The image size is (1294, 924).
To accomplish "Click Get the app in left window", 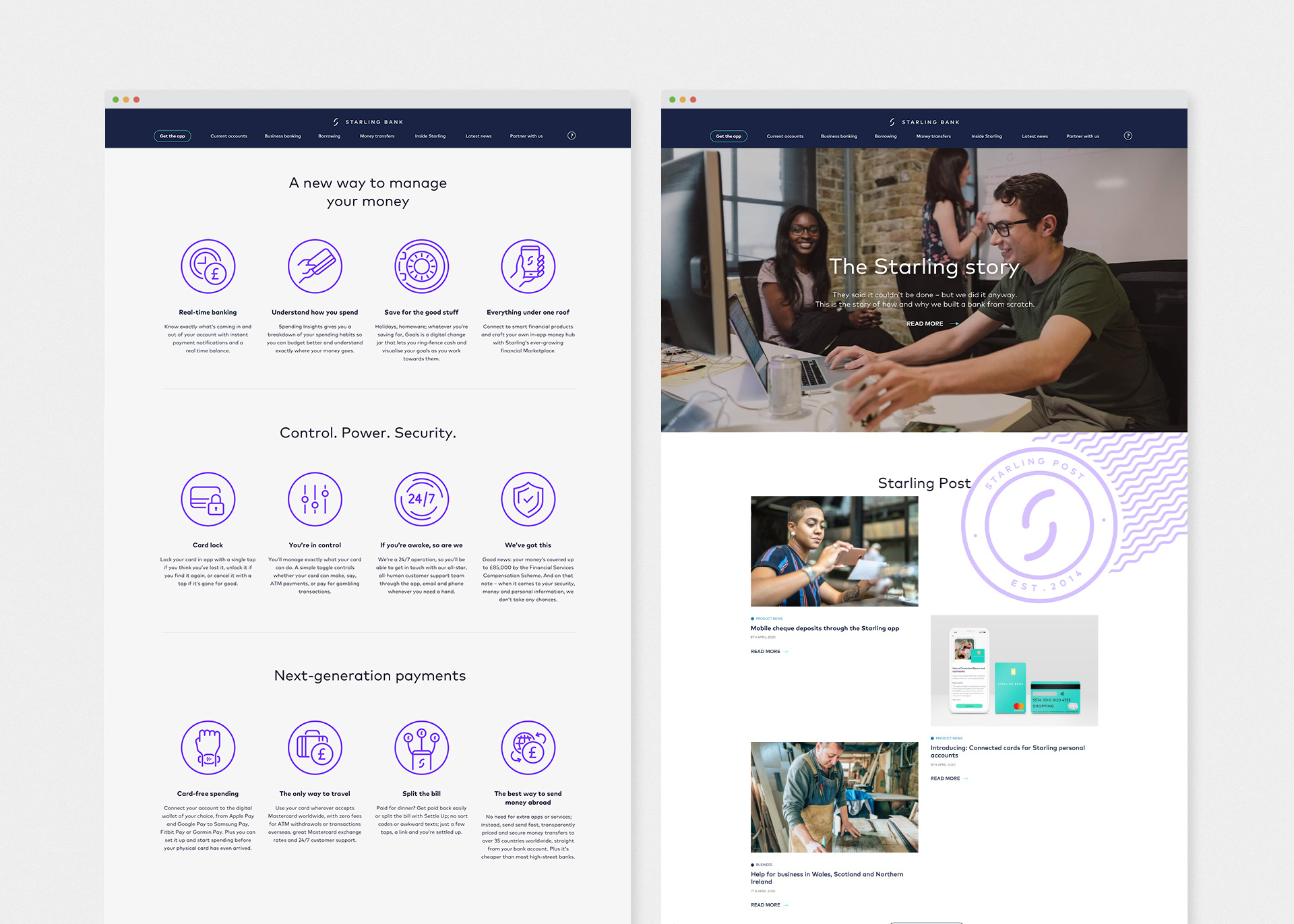I will (x=173, y=136).
